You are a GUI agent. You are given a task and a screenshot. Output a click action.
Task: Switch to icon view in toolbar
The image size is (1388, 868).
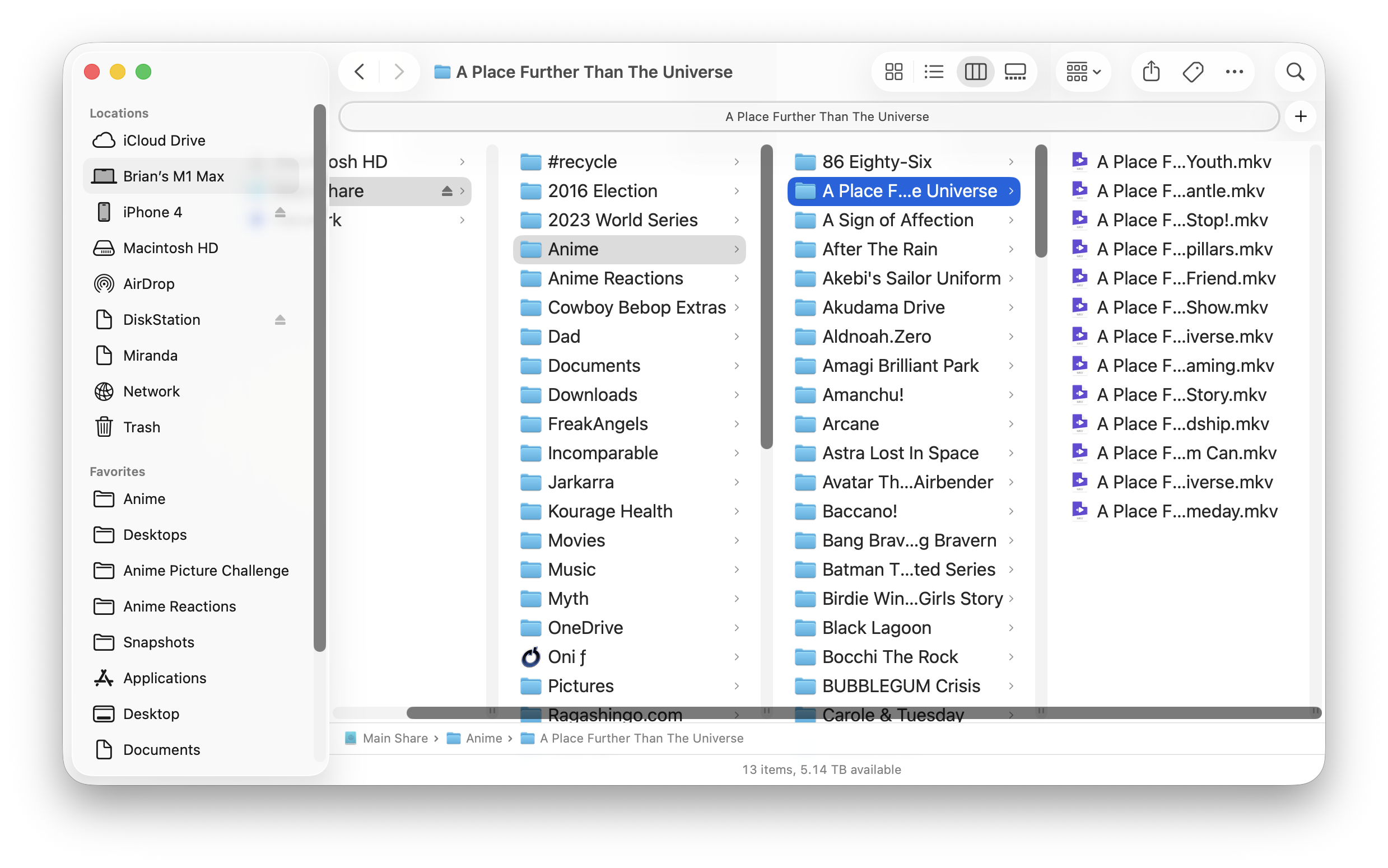[x=893, y=72]
